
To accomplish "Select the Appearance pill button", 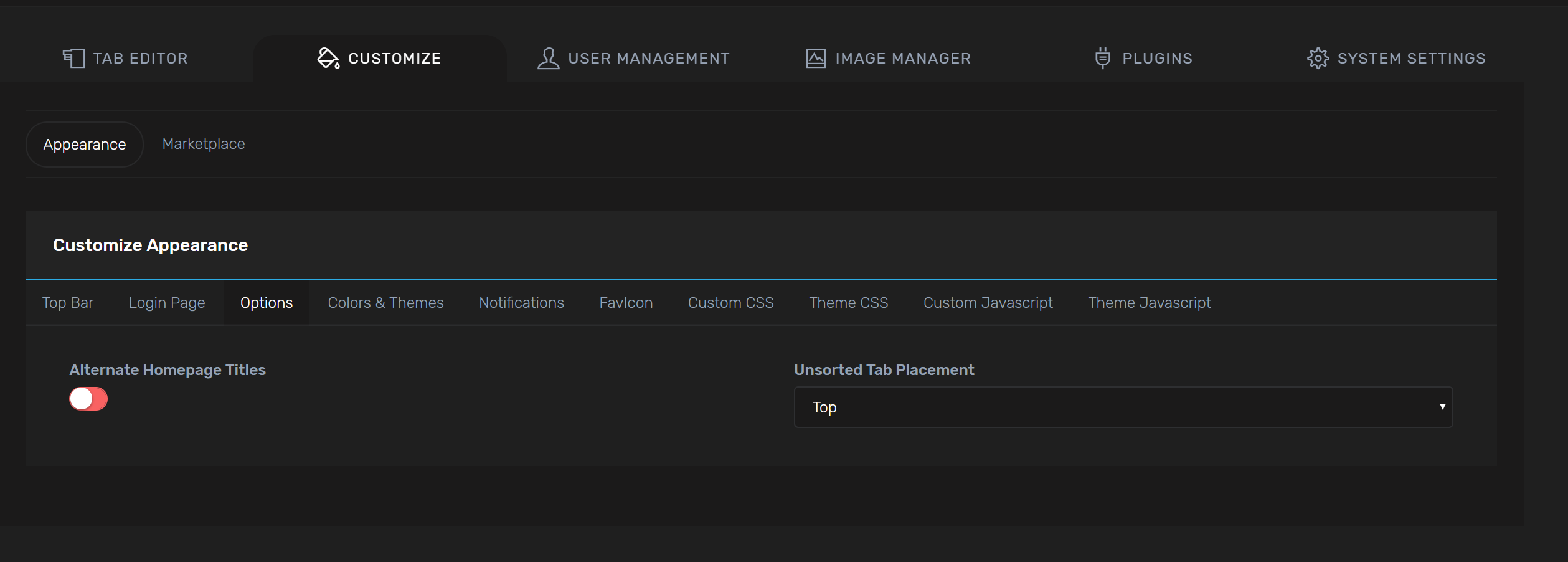I will [x=85, y=145].
